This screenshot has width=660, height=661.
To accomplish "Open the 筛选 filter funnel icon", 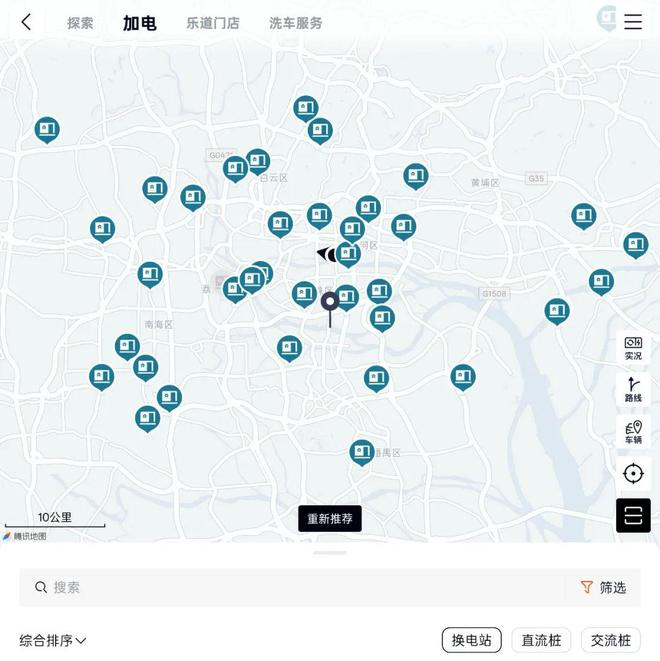I will click(587, 587).
